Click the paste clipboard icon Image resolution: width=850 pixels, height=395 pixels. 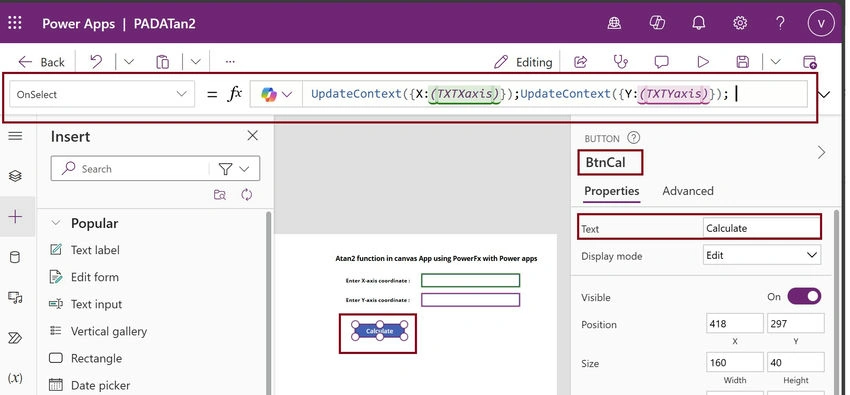[163, 62]
